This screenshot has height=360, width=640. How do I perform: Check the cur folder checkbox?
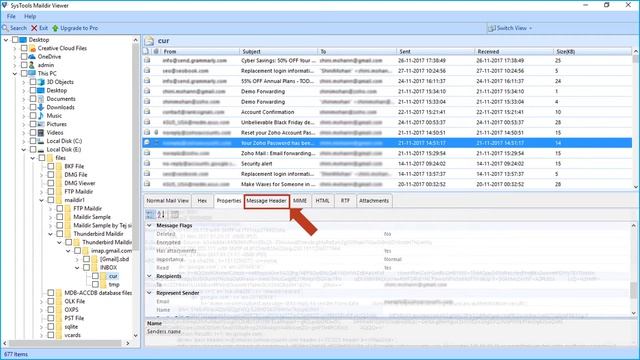[x=95, y=276]
